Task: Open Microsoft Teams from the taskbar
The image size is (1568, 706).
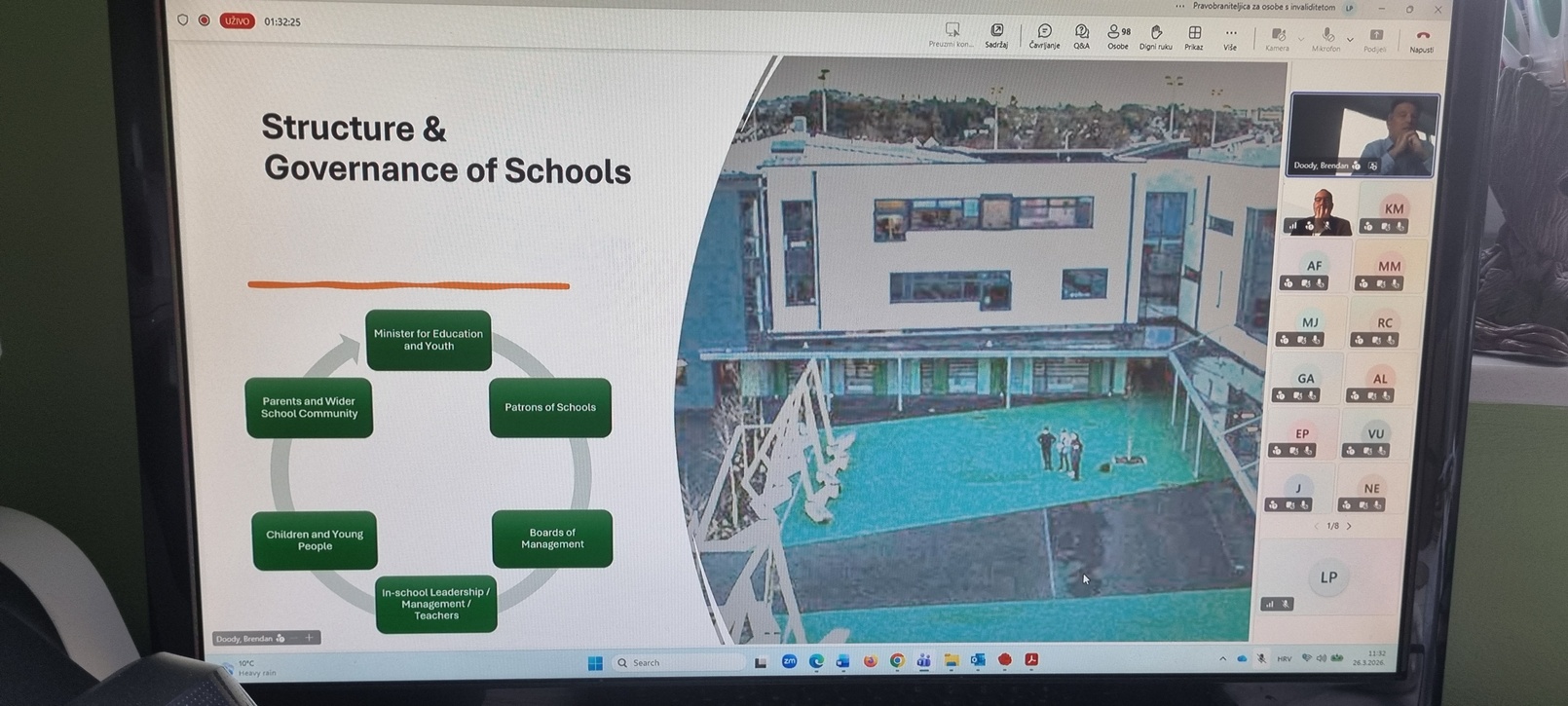Action: [924, 661]
